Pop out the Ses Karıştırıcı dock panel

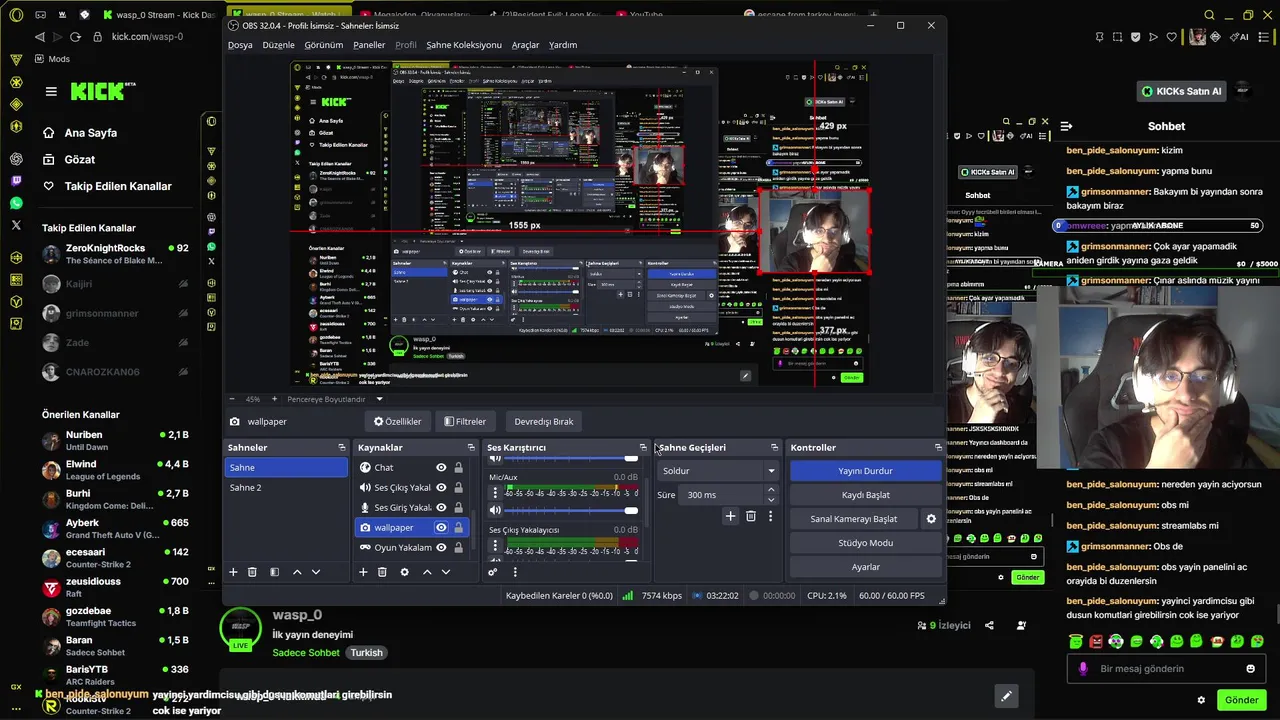coord(643,447)
